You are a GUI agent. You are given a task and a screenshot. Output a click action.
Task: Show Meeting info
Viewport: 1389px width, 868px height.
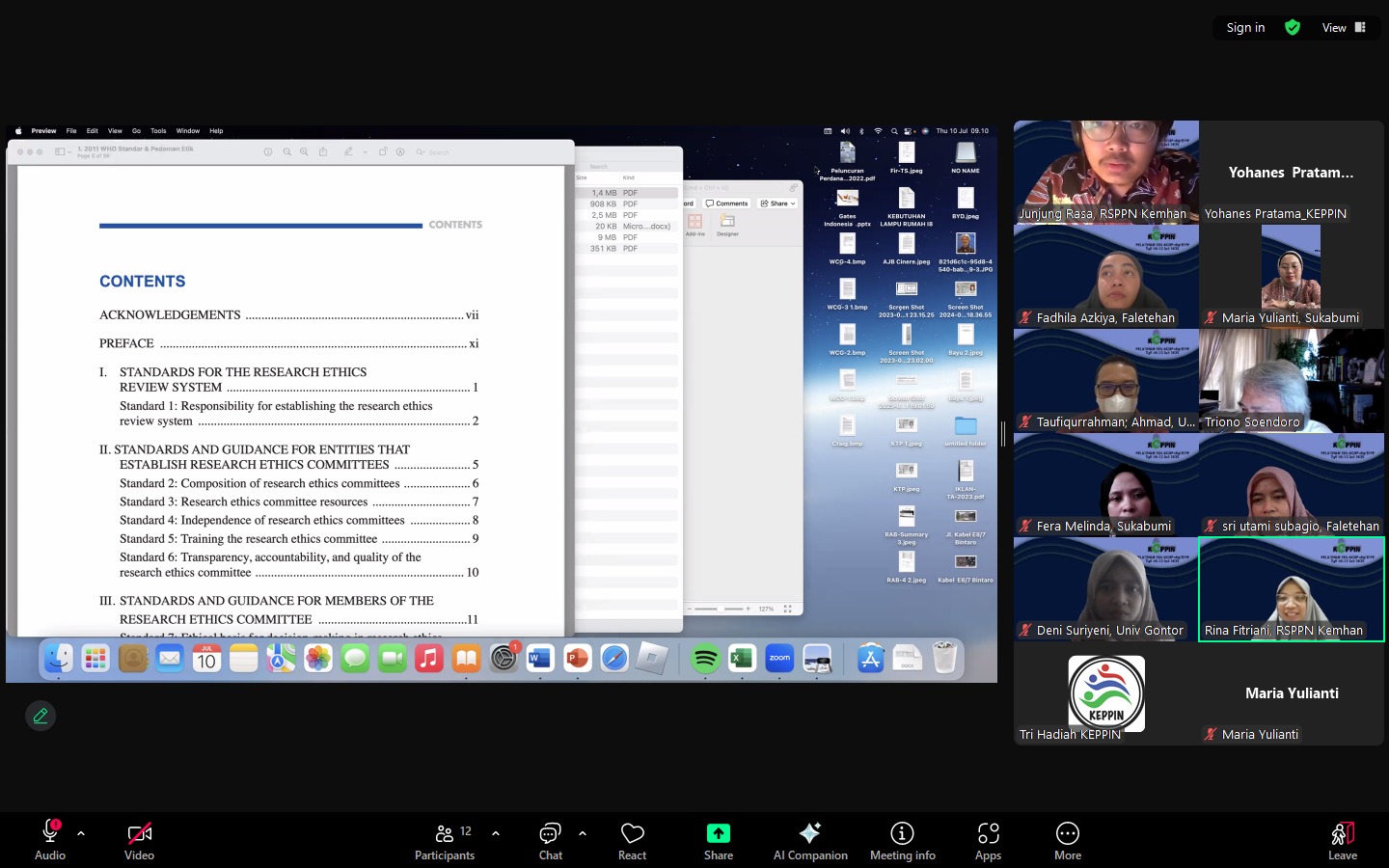tap(902, 839)
